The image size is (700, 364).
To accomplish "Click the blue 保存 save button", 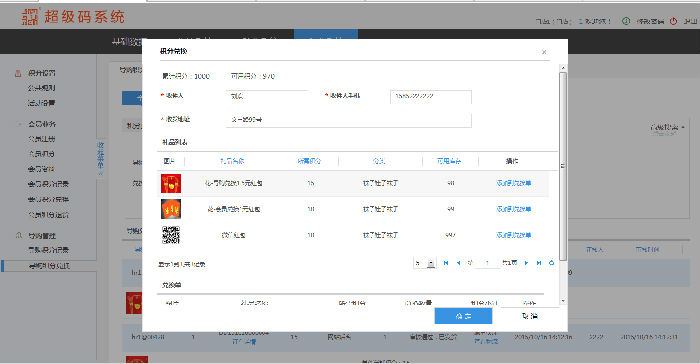I will 463,316.
